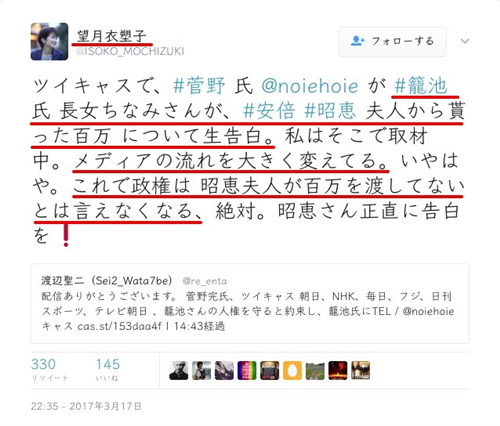Open the cas.st/153daa4f link
This screenshot has height=426, width=500.
click(119, 326)
